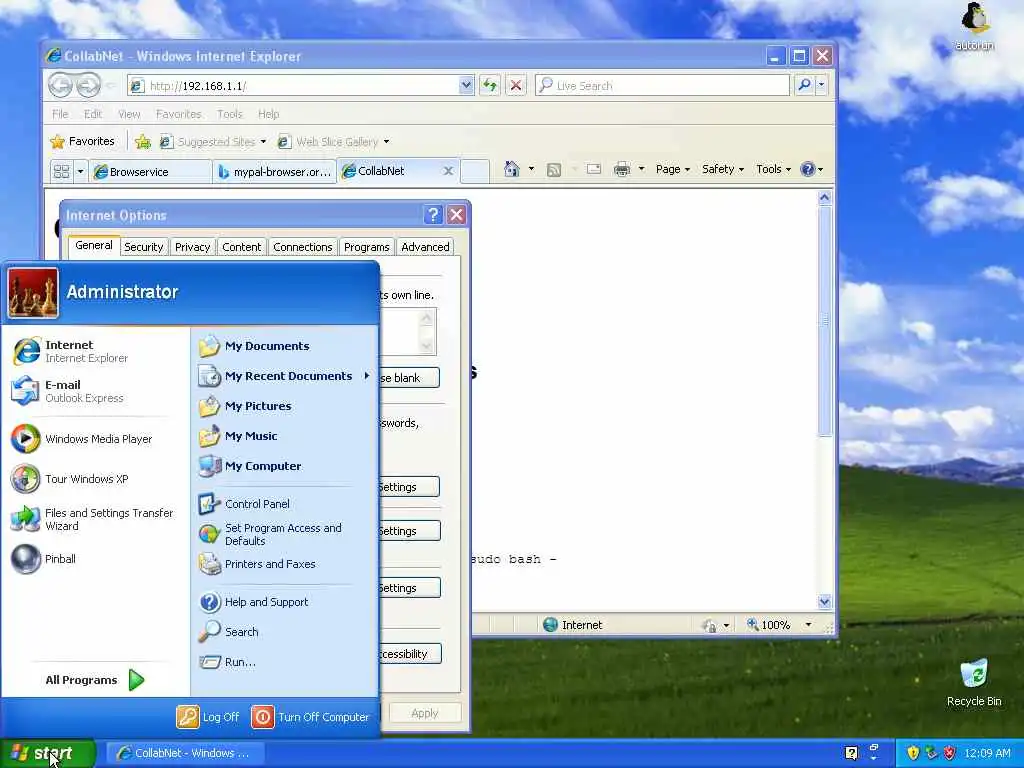Open Recycle Bin on desktop
This screenshot has height=768, width=1024.
click(974, 682)
